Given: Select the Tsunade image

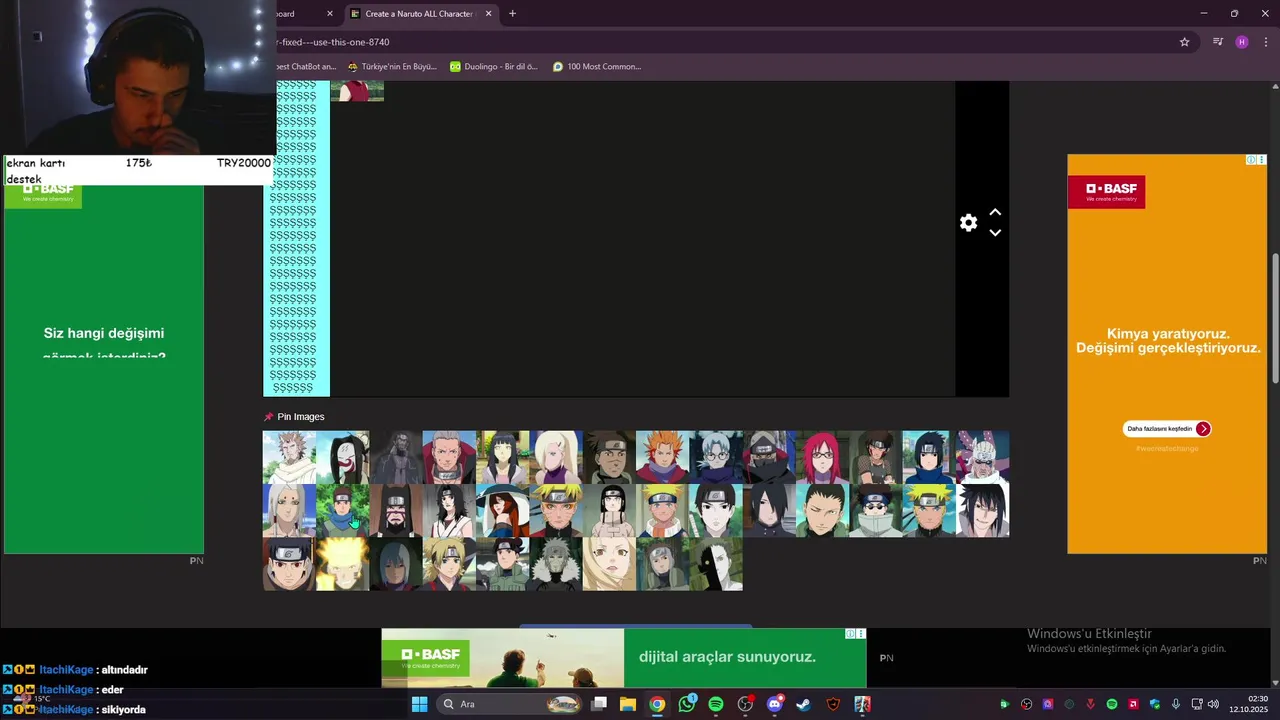Looking at the screenshot, I should click(609, 564).
